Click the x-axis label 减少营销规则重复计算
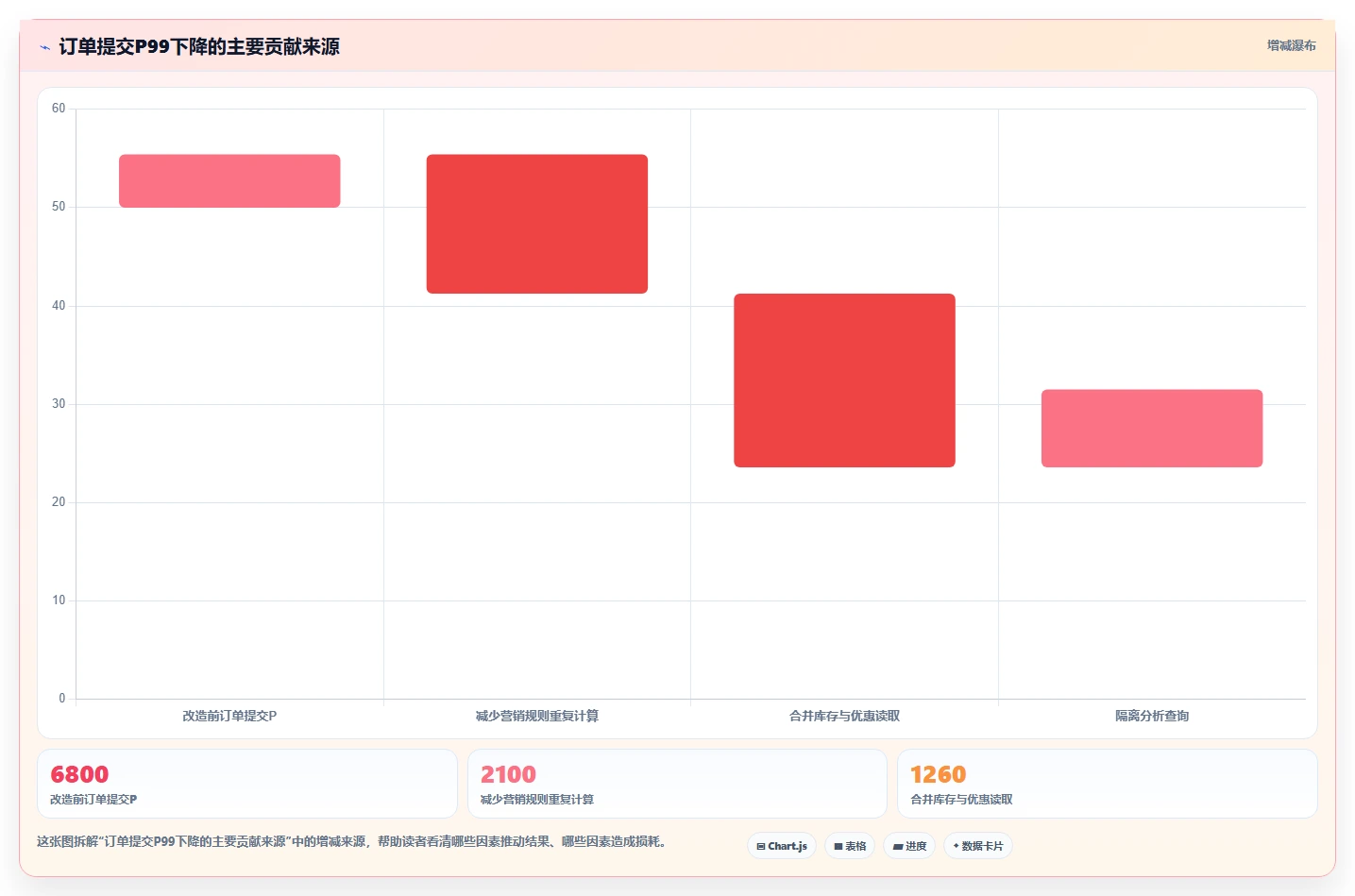This screenshot has height=896, width=1355. tap(537, 716)
